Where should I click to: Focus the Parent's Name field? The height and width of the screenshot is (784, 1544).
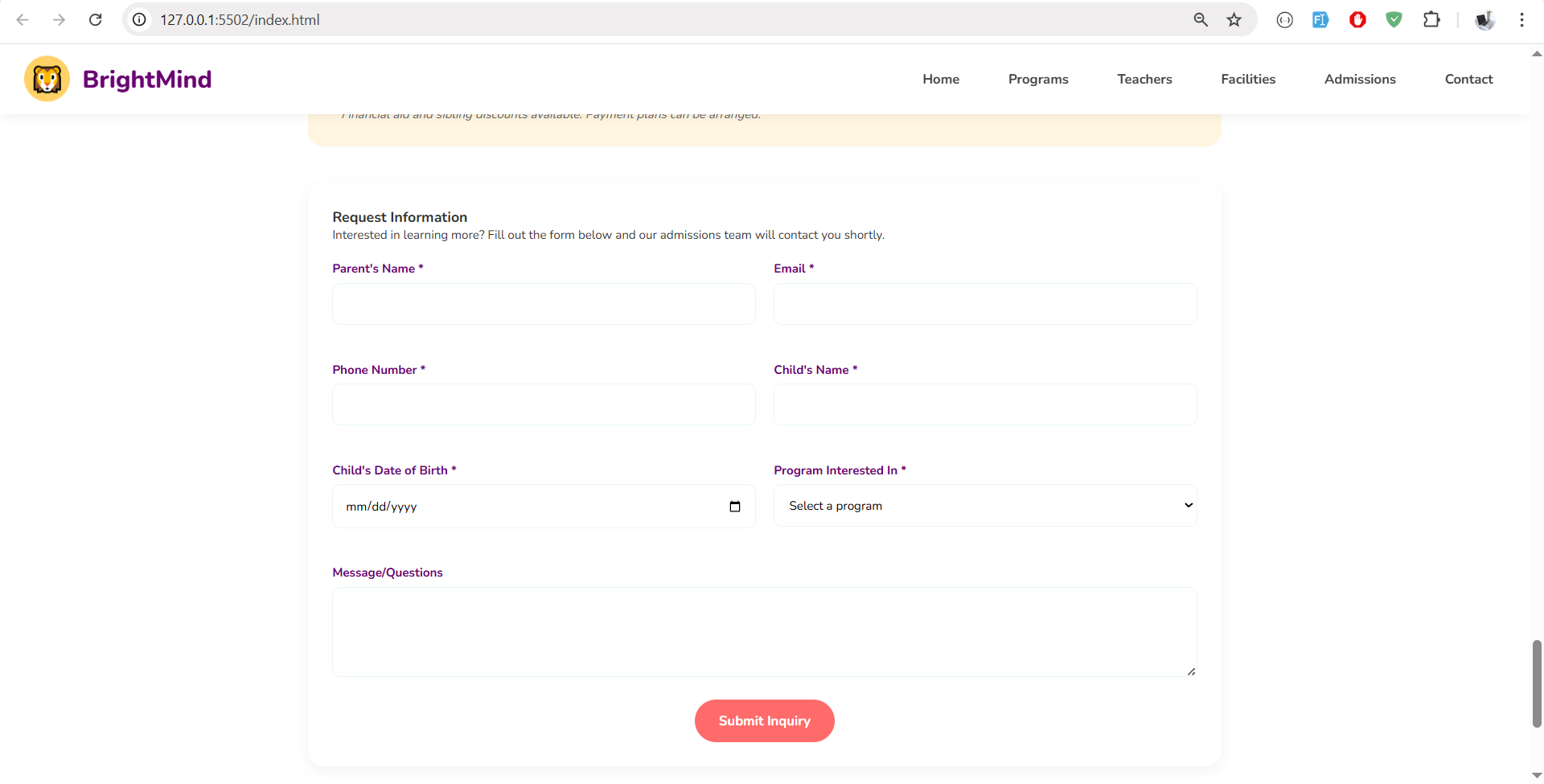[x=544, y=304]
